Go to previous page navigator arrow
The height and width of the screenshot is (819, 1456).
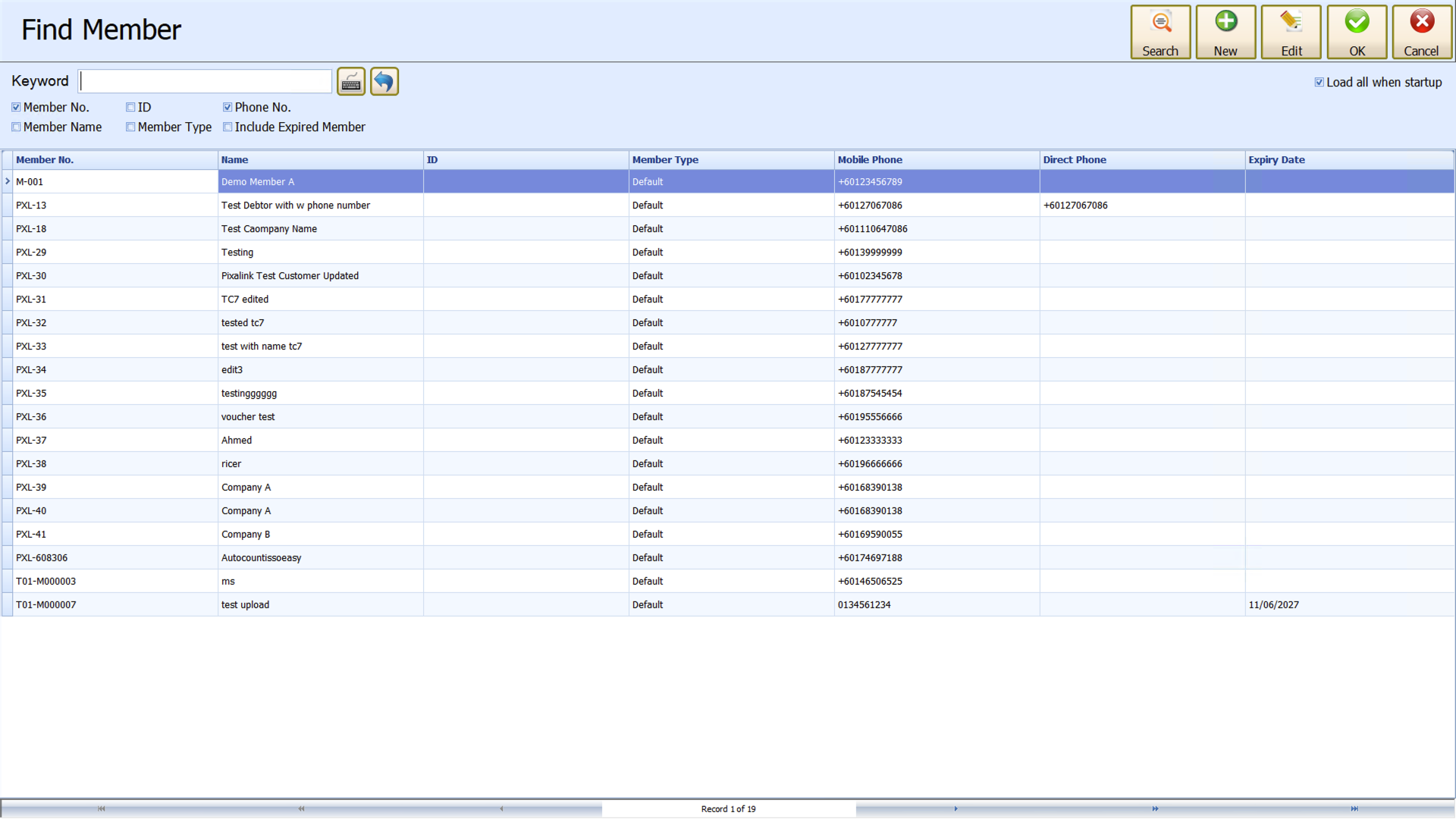[x=301, y=809]
